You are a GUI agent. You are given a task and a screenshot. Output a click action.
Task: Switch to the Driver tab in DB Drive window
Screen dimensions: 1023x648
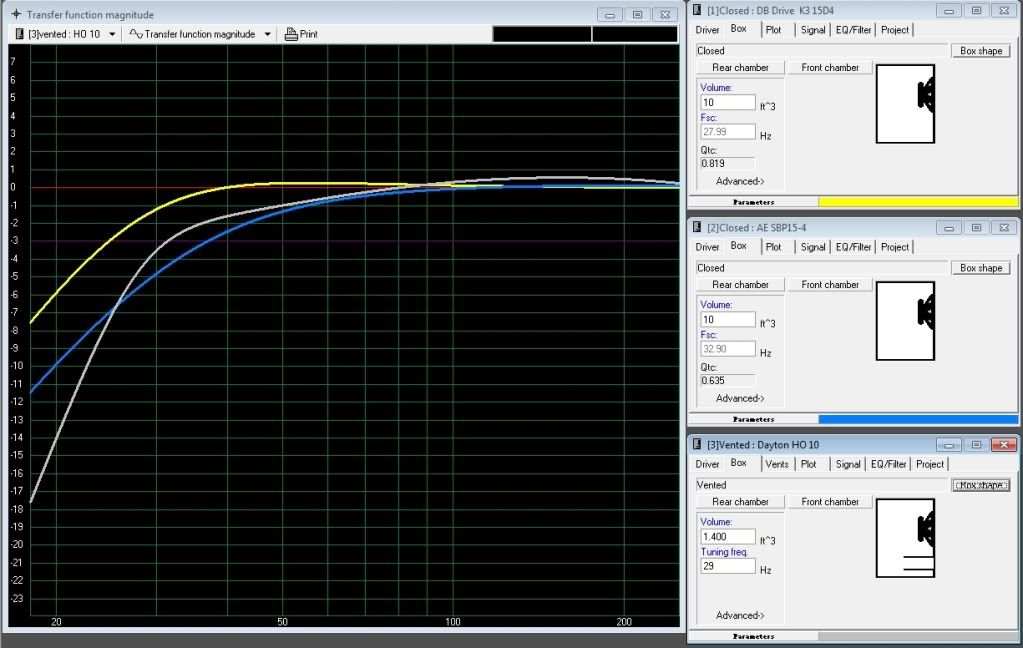click(707, 30)
